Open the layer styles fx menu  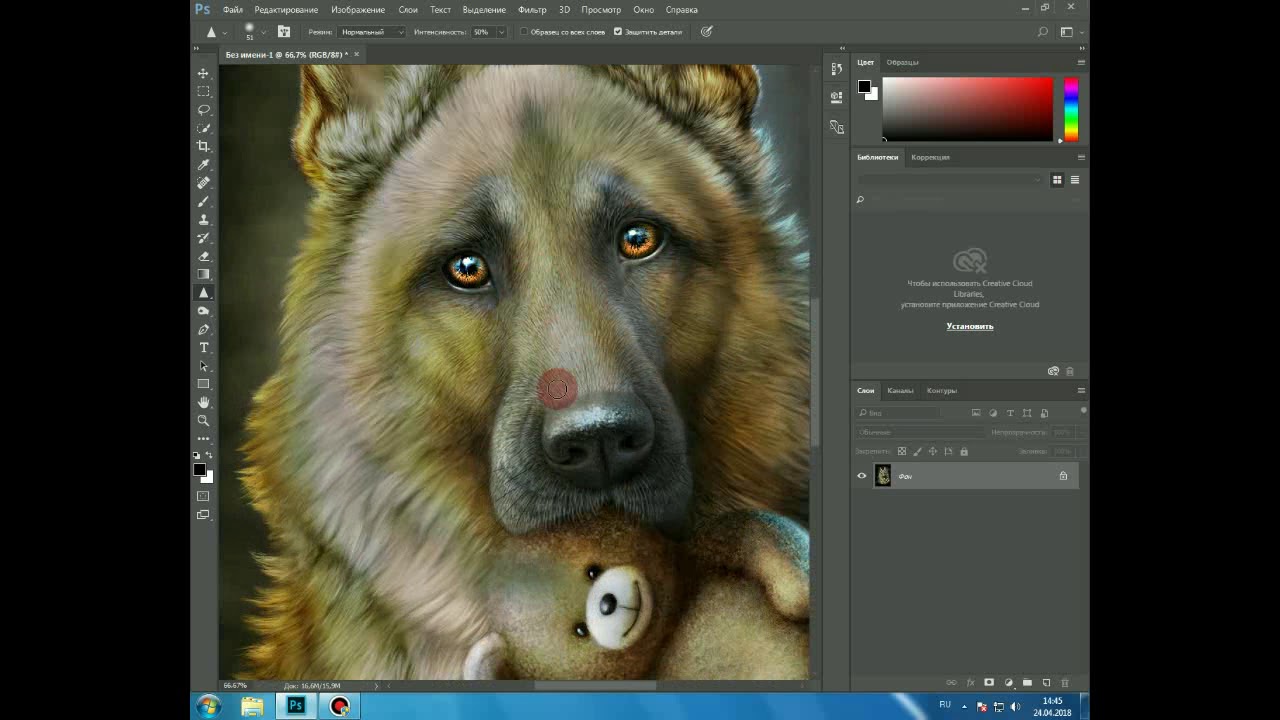click(970, 683)
